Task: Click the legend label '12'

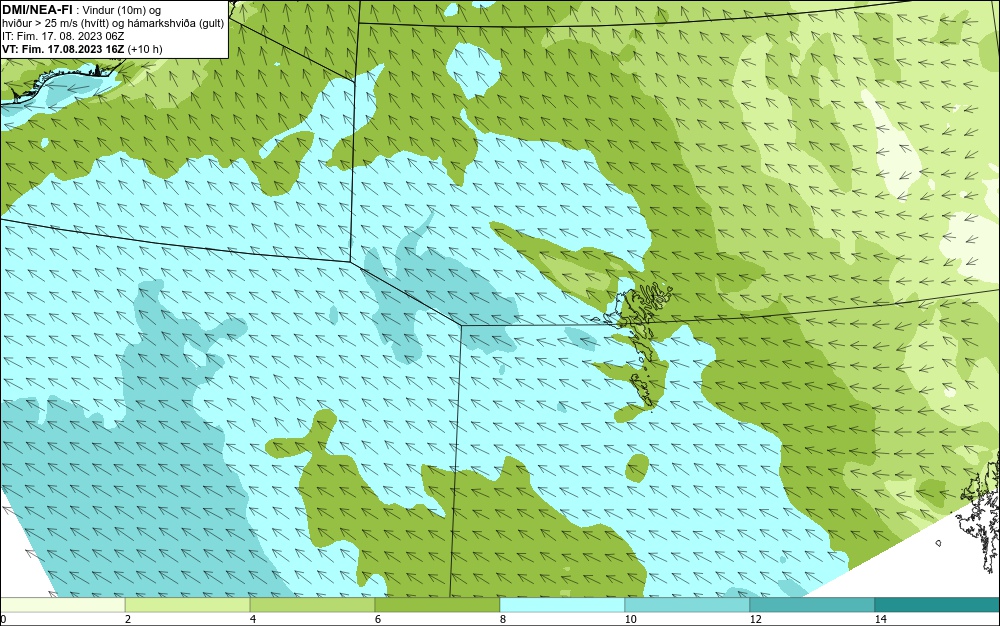Action: click(x=756, y=619)
